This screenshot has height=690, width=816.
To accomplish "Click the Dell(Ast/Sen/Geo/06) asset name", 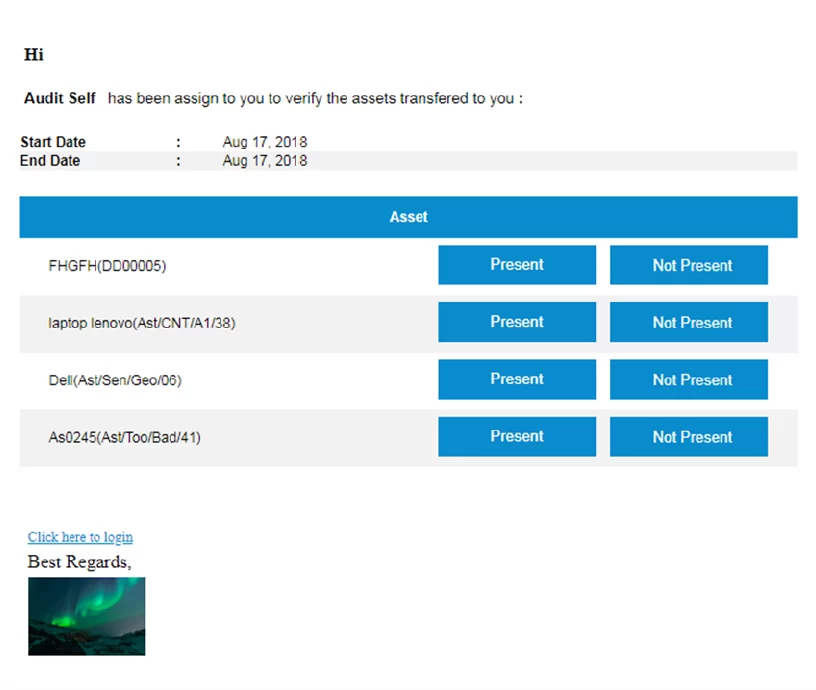I will click(115, 380).
